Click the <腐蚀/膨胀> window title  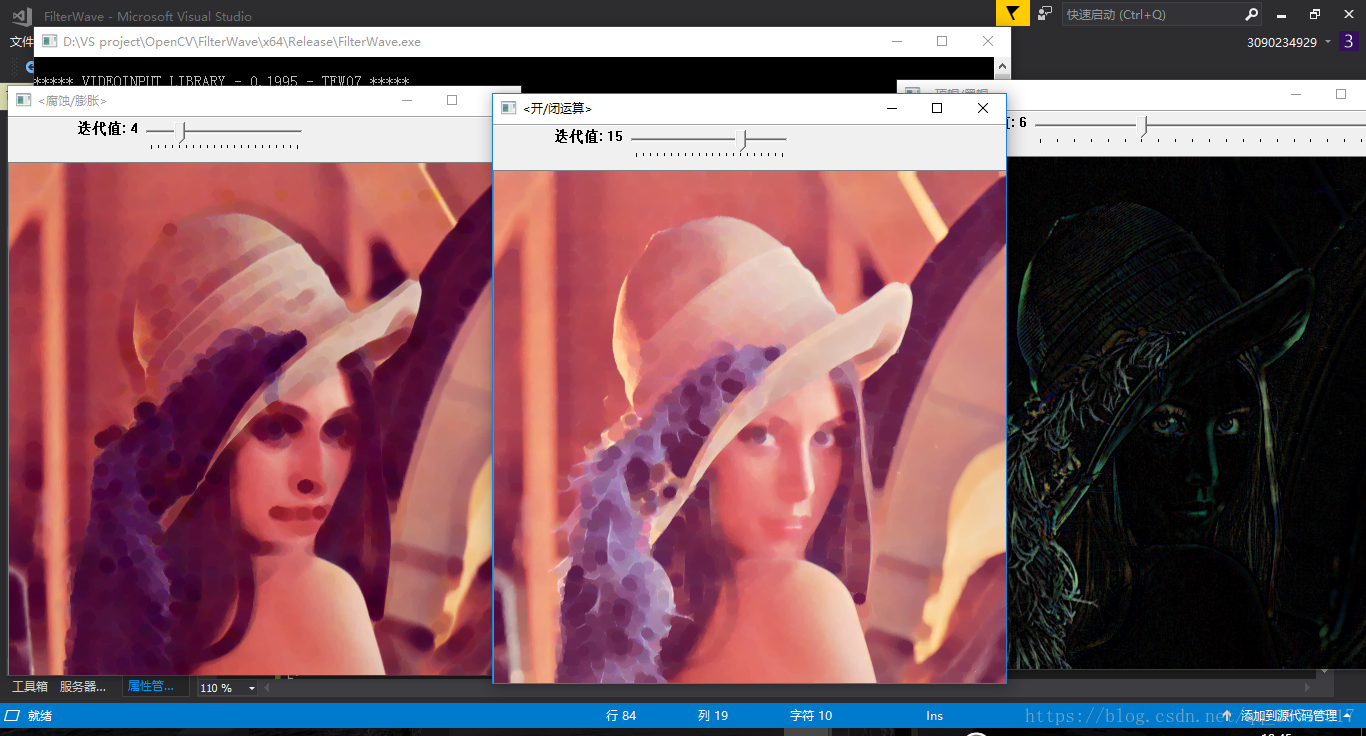click(x=72, y=100)
